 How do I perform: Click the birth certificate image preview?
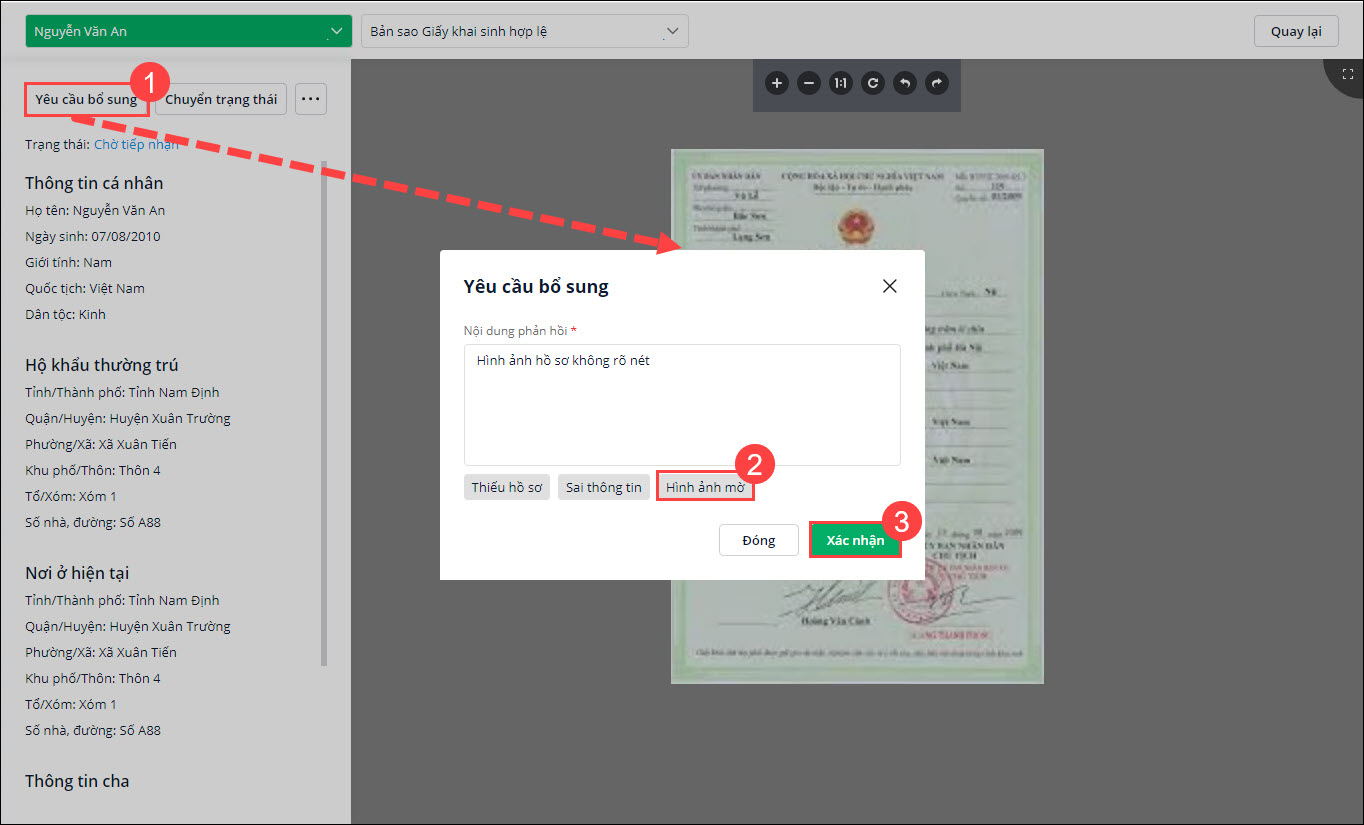tap(857, 416)
